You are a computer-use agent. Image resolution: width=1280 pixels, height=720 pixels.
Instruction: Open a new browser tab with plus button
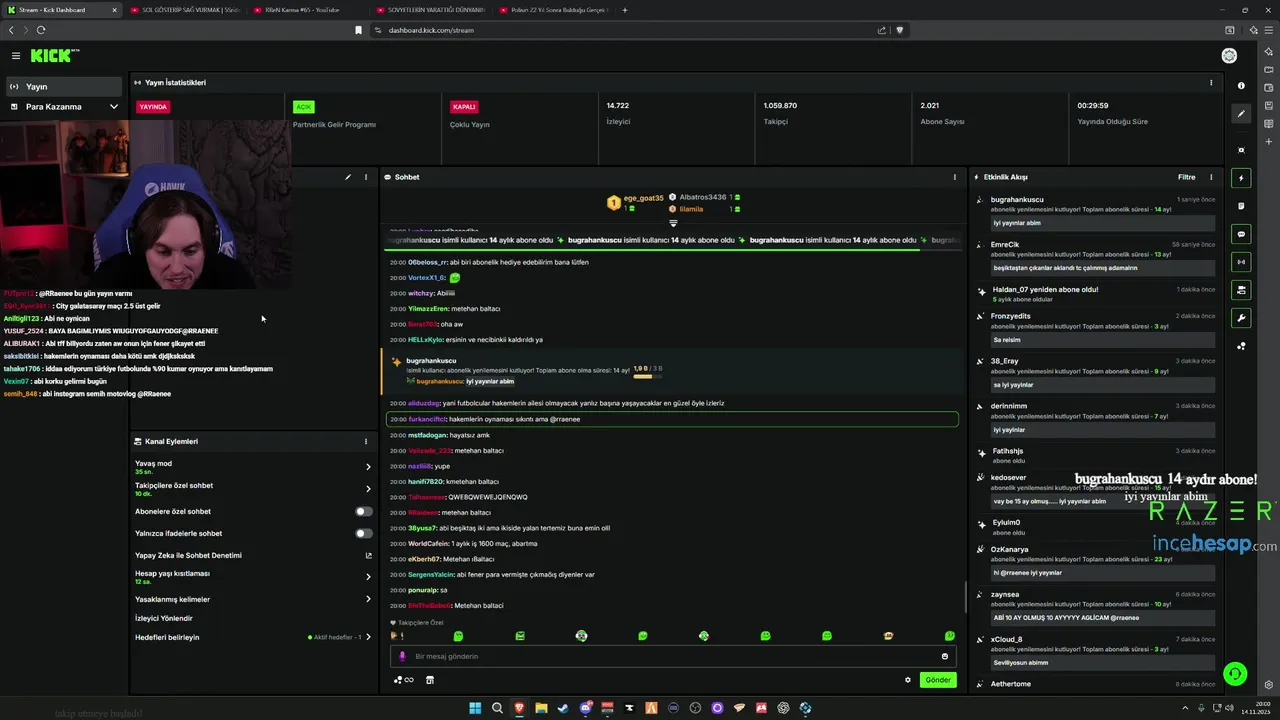[x=625, y=10]
